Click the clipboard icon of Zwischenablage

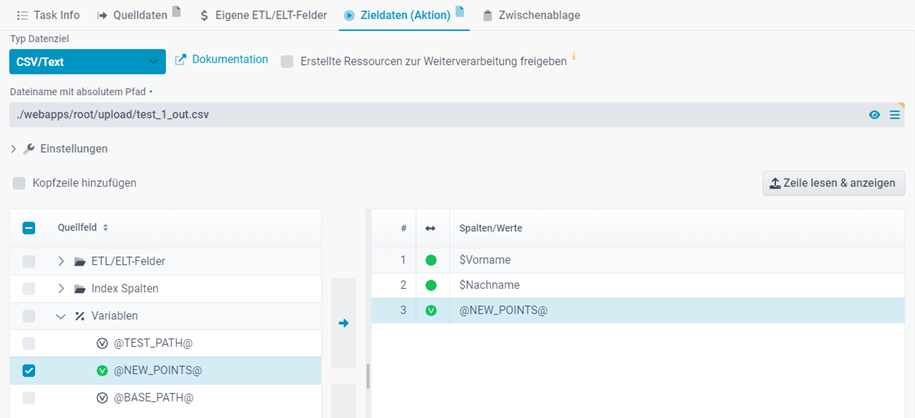487,16
